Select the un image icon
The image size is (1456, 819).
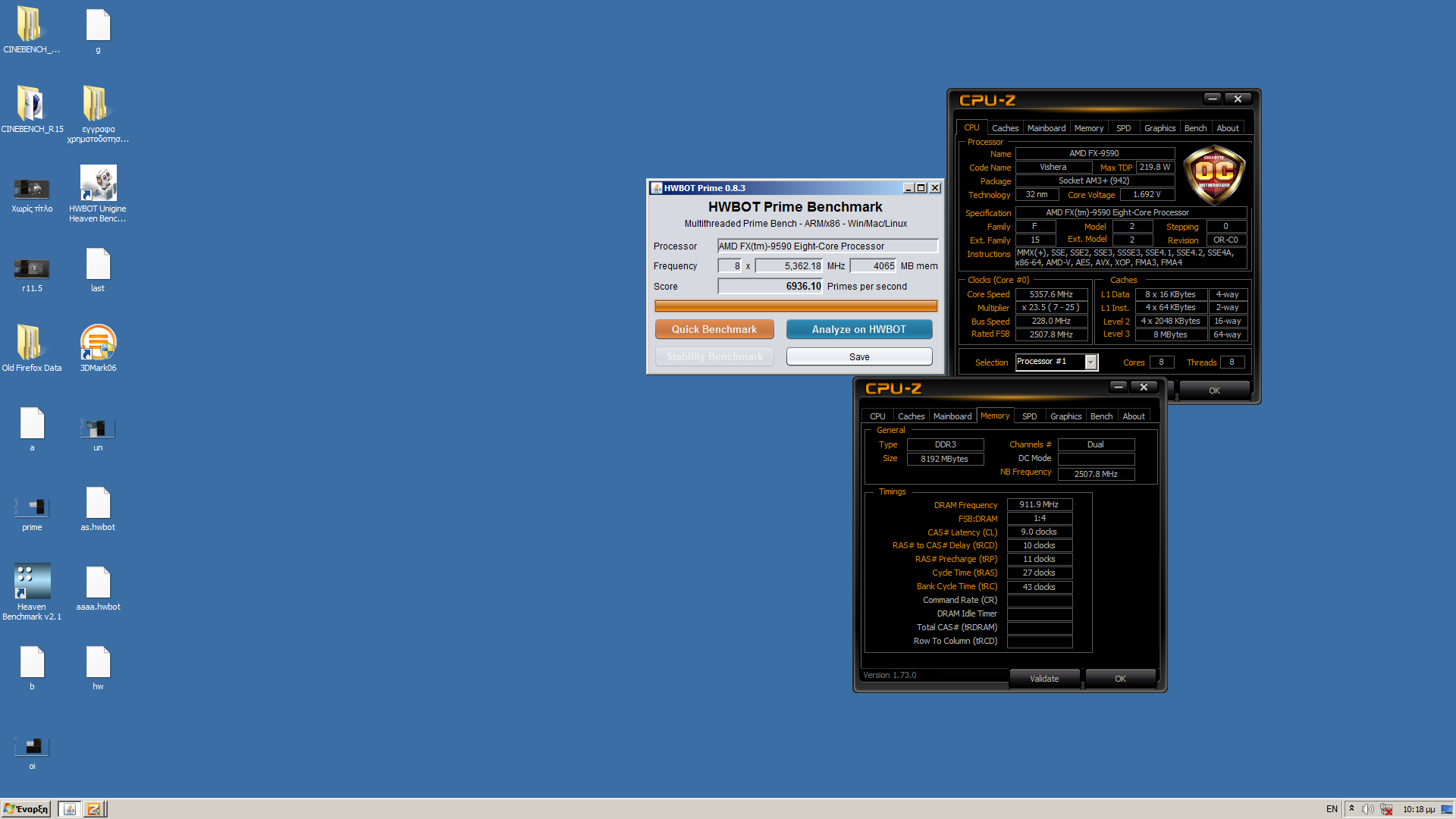tap(98, 434)
